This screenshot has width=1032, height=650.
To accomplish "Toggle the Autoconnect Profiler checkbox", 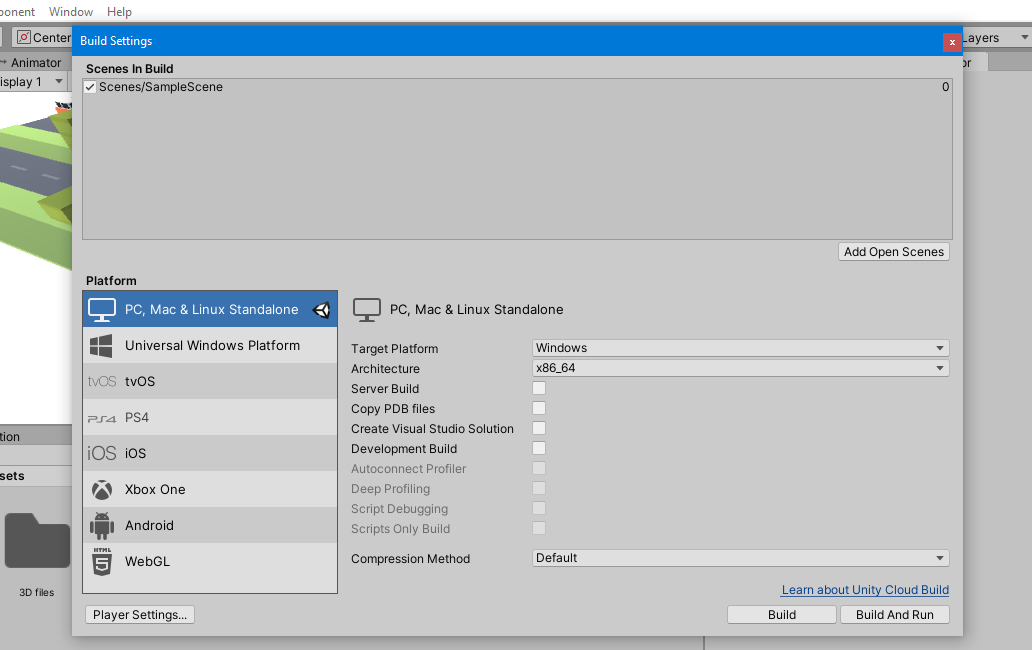I will (x=539, y=468).
